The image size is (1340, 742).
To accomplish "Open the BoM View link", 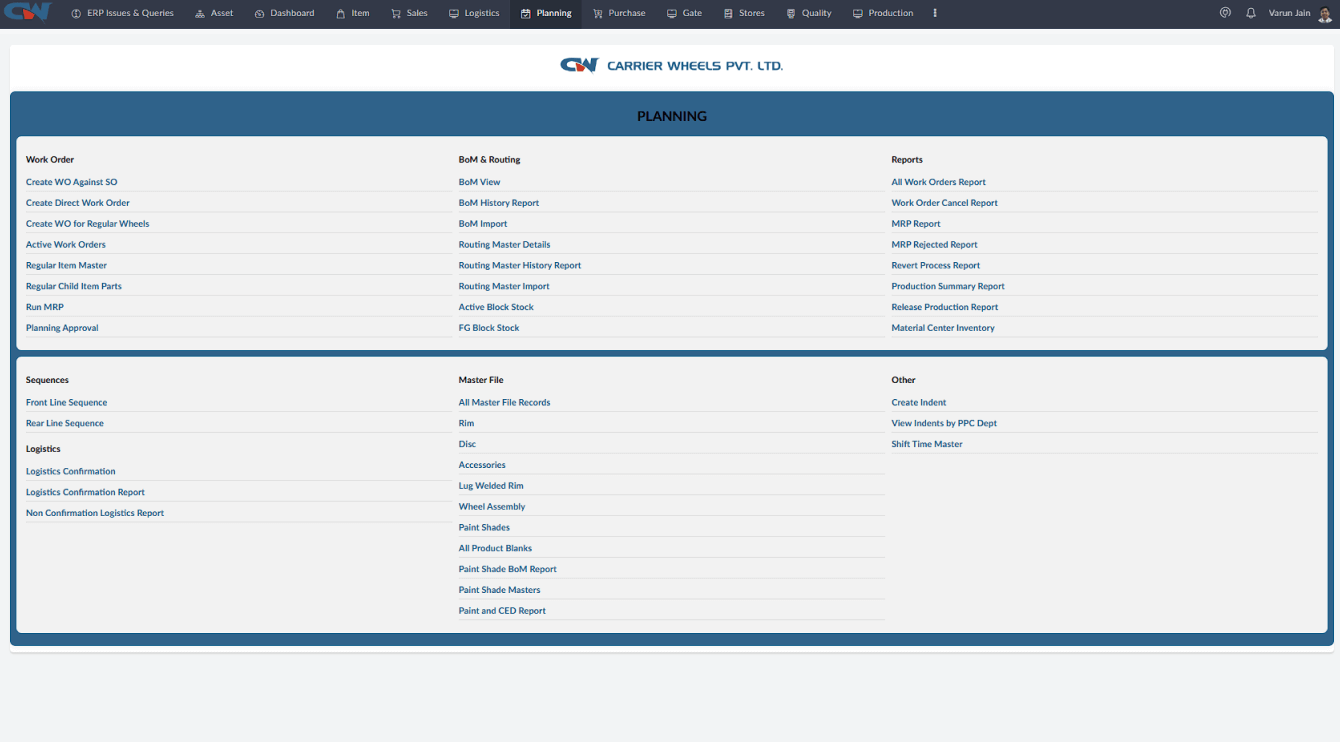I will coord(480,182).
